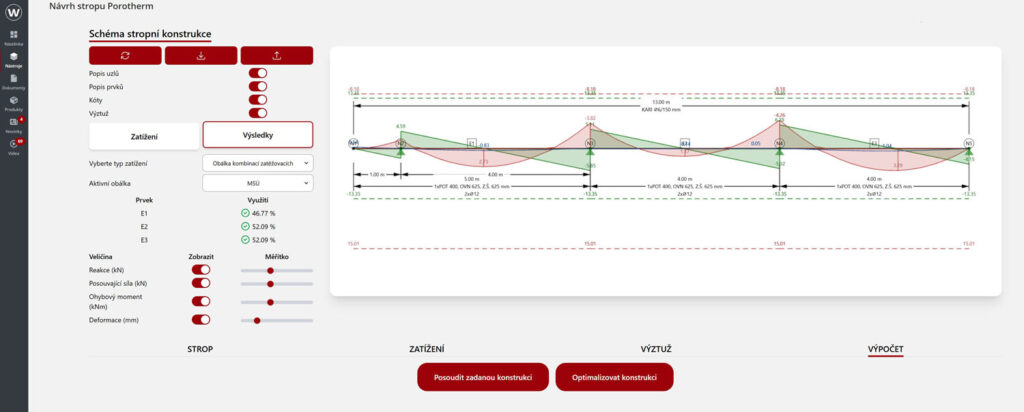Image resolution: width=1024 pixels, height=412 pixels.
Task: Click the upload/export schema icon button
Action: [276, 56]
